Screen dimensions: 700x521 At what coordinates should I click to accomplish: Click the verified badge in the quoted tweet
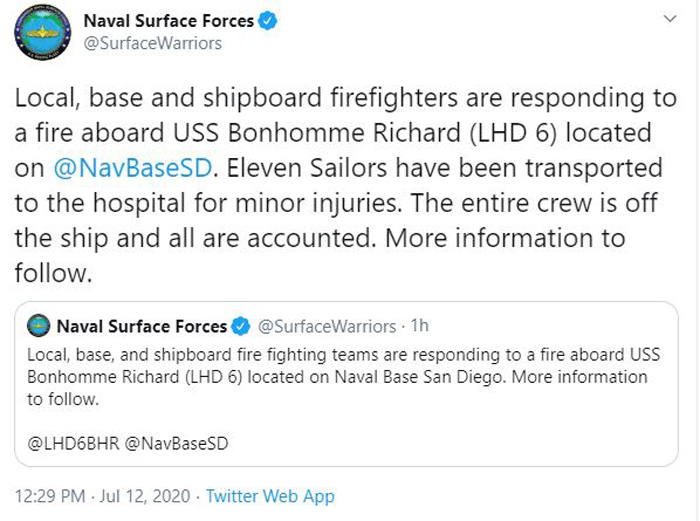pos(241,326)
